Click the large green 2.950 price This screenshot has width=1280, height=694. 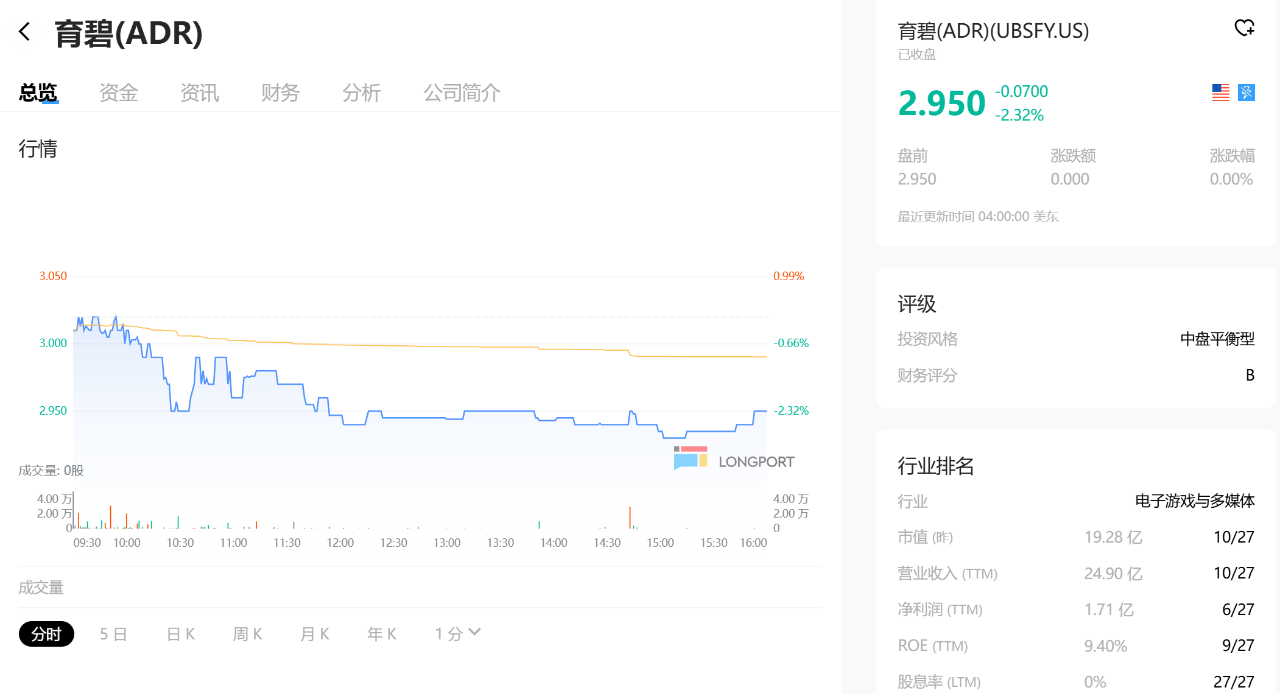point(942,103)
